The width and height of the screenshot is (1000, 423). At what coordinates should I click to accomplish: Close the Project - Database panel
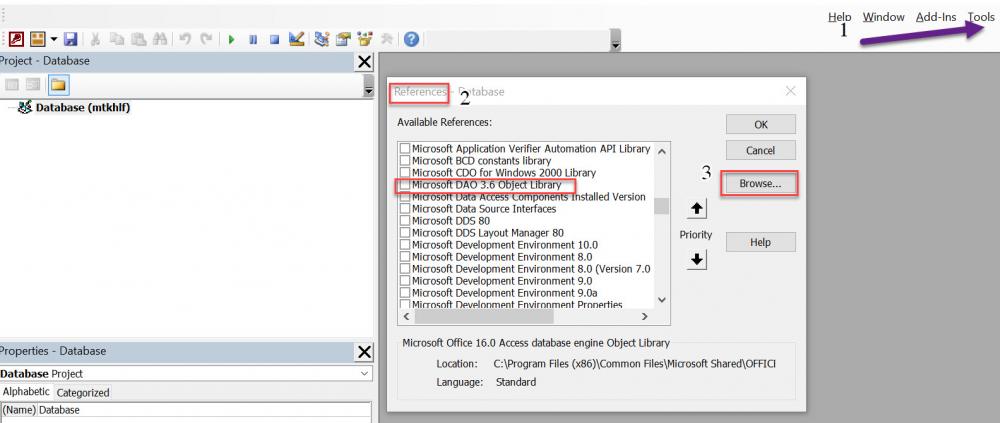point(364,62)
